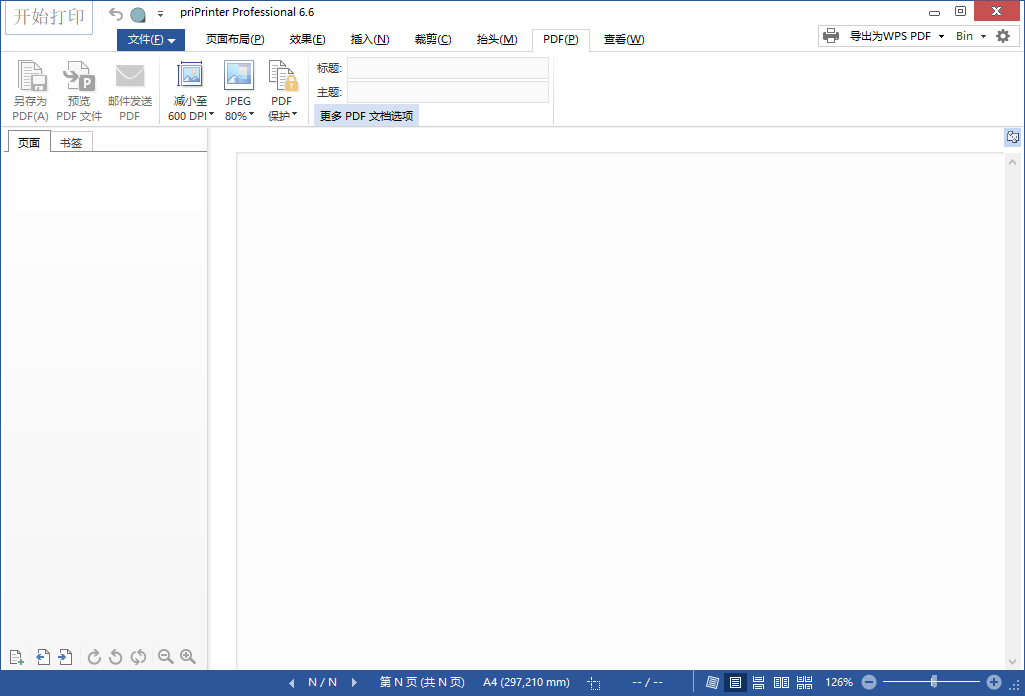Screen dimensions: 1025x696
Task: Toggle single page view in status bar
Action: 735,682
